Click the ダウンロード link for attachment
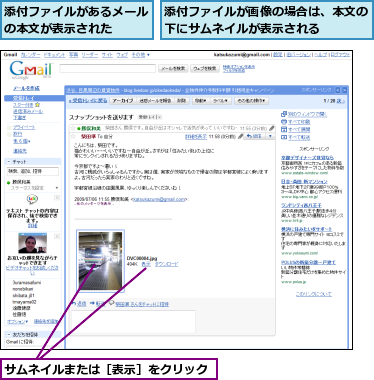The image size is (374, 380). tap(166, 264)
